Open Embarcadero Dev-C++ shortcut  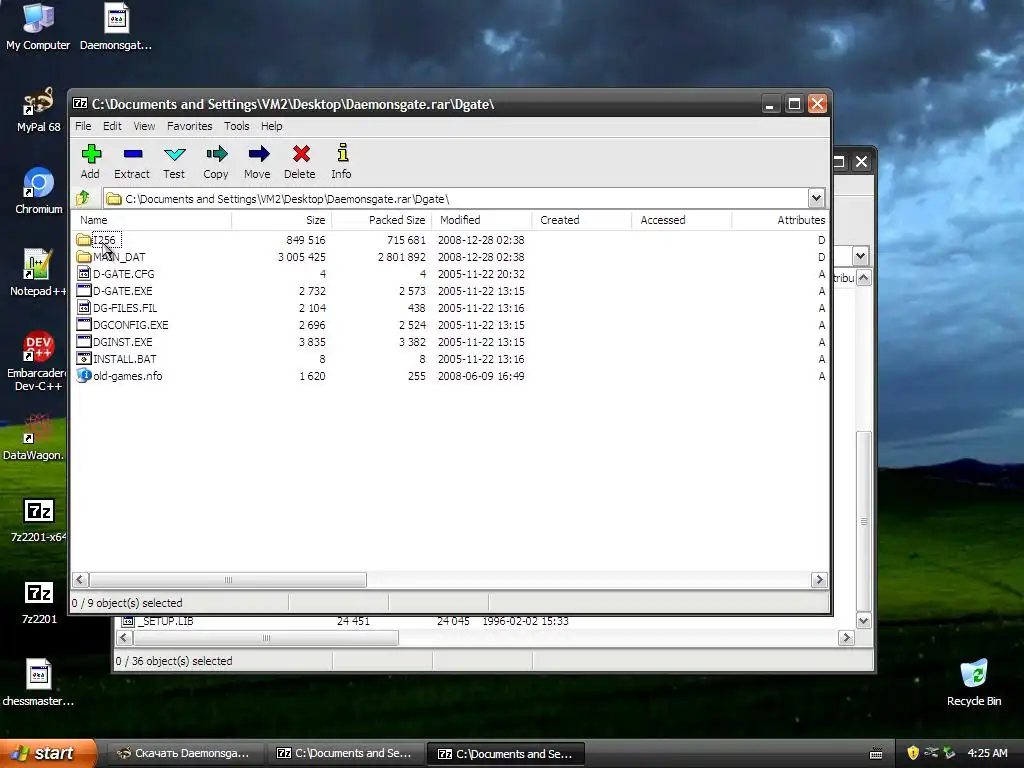38,361
